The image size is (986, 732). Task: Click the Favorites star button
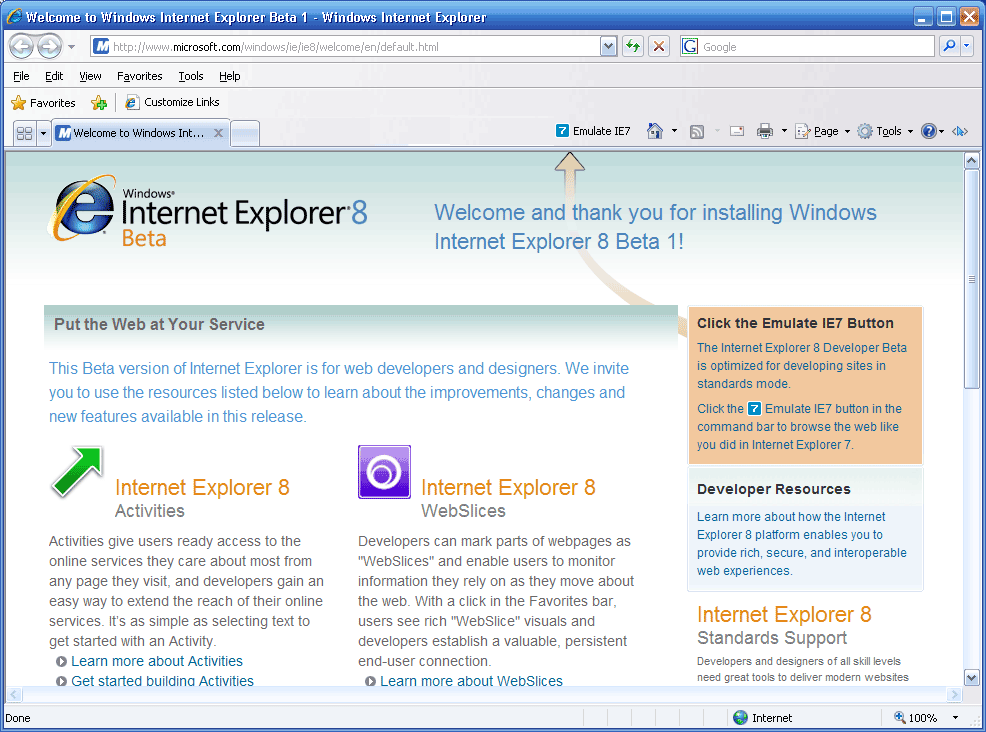tap(43, 103)
